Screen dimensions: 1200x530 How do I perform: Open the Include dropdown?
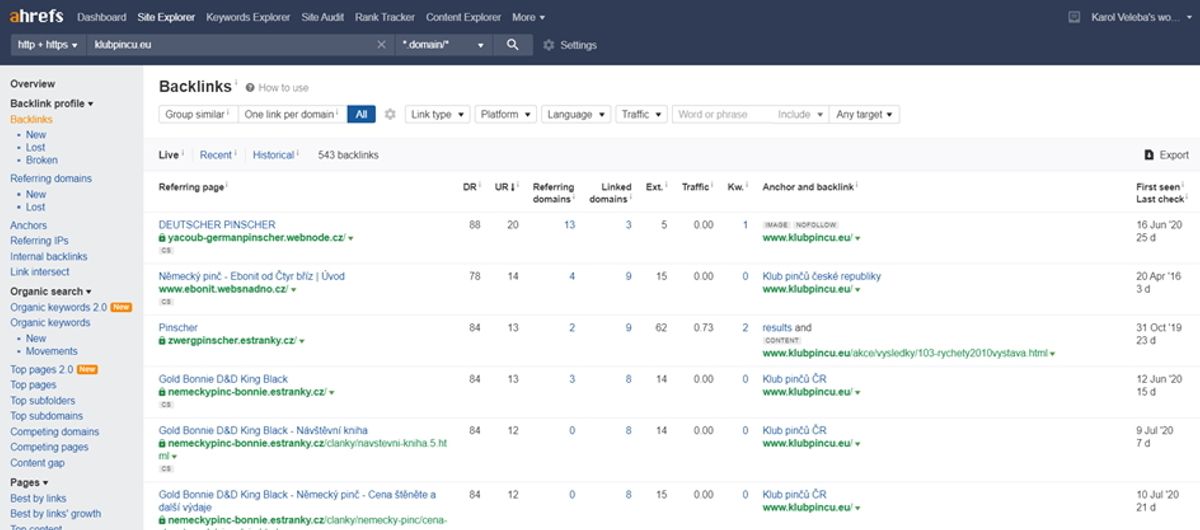tap(800, 115)
